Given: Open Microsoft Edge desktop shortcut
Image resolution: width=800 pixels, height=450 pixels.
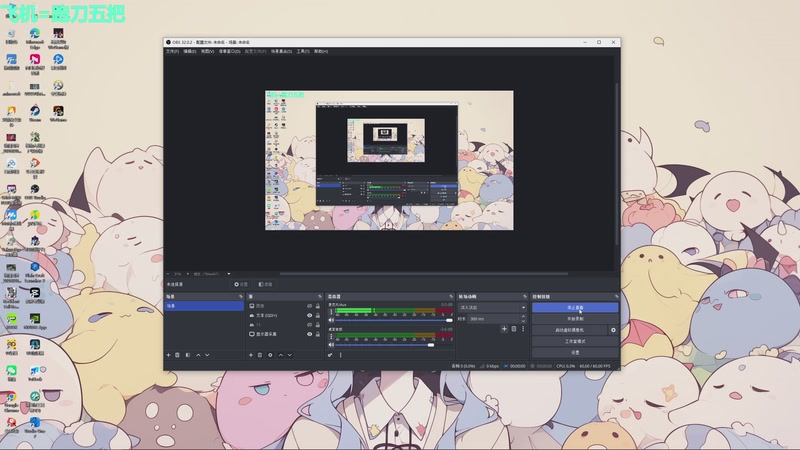Looking at the screenshot, I should 35,37.
